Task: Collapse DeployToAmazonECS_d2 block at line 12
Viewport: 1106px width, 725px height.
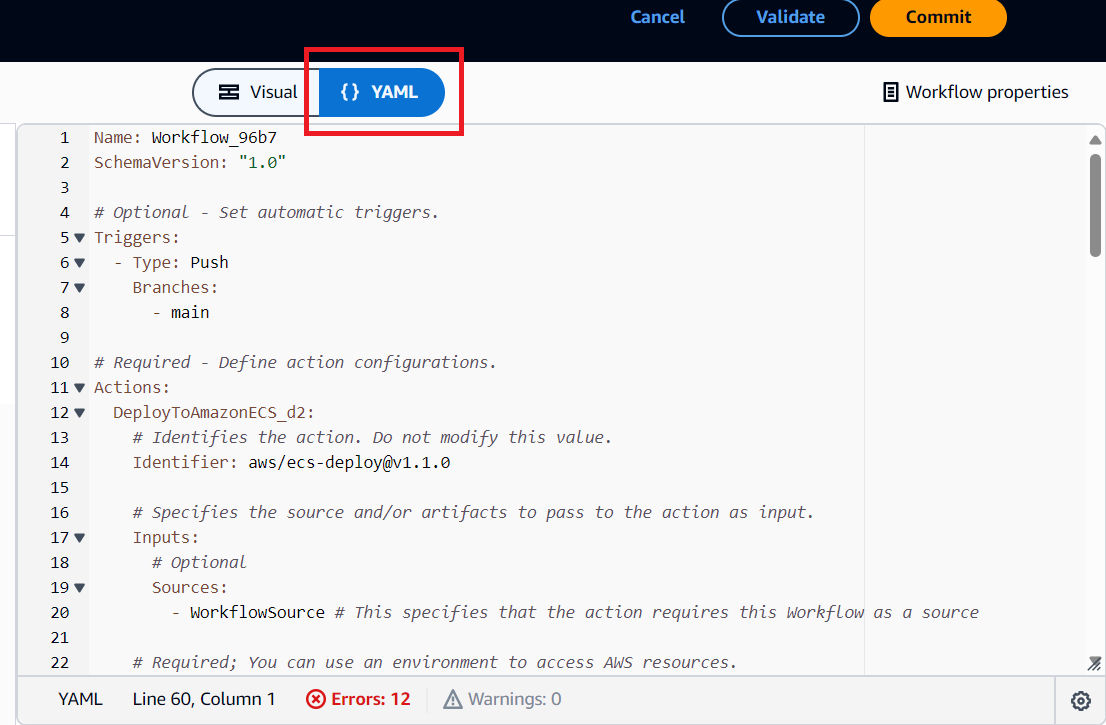Action: click(x=80, y=413)
